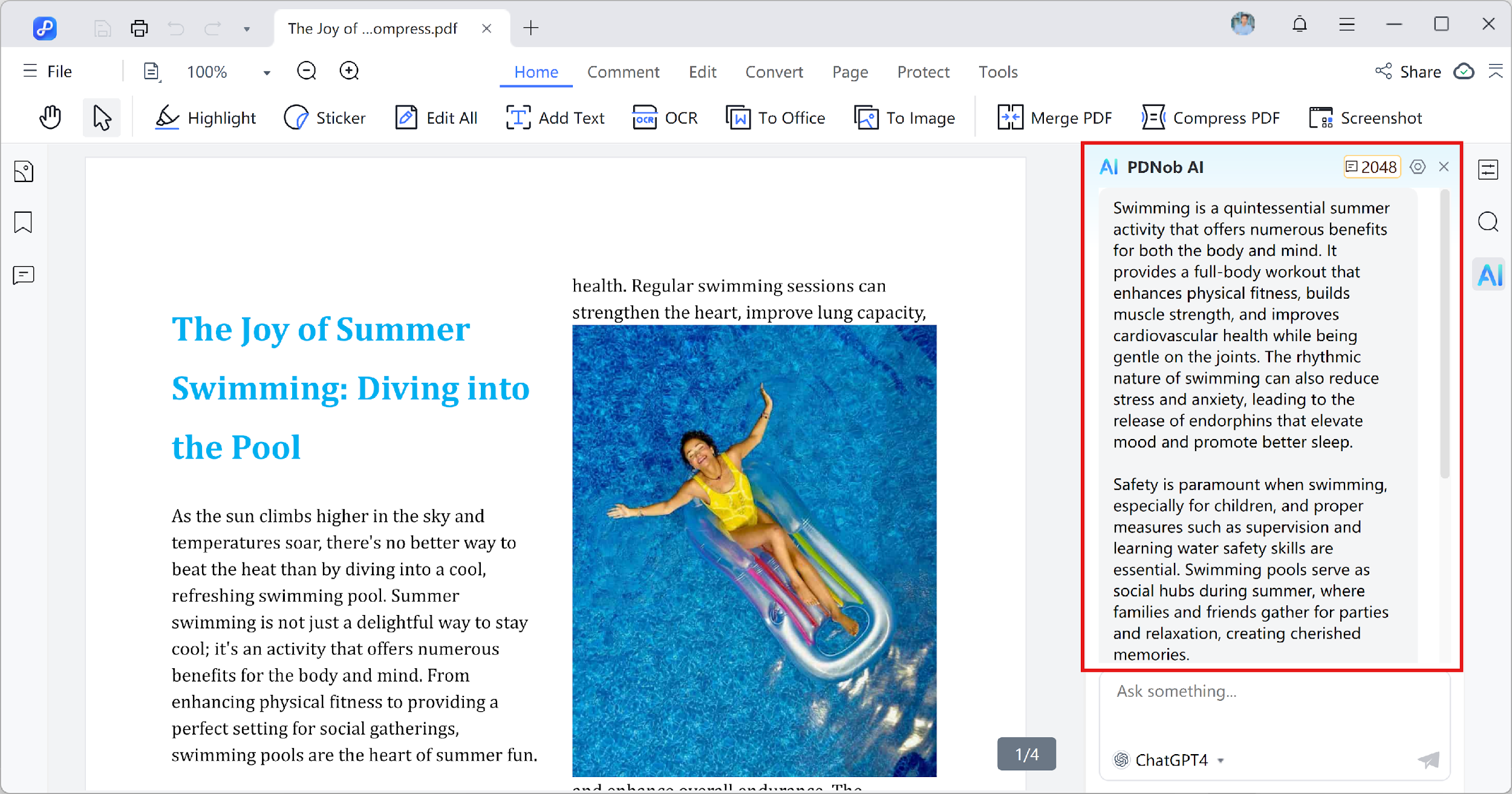
Task: Click the Zoom out minus icon
Action: coord(307,71)
